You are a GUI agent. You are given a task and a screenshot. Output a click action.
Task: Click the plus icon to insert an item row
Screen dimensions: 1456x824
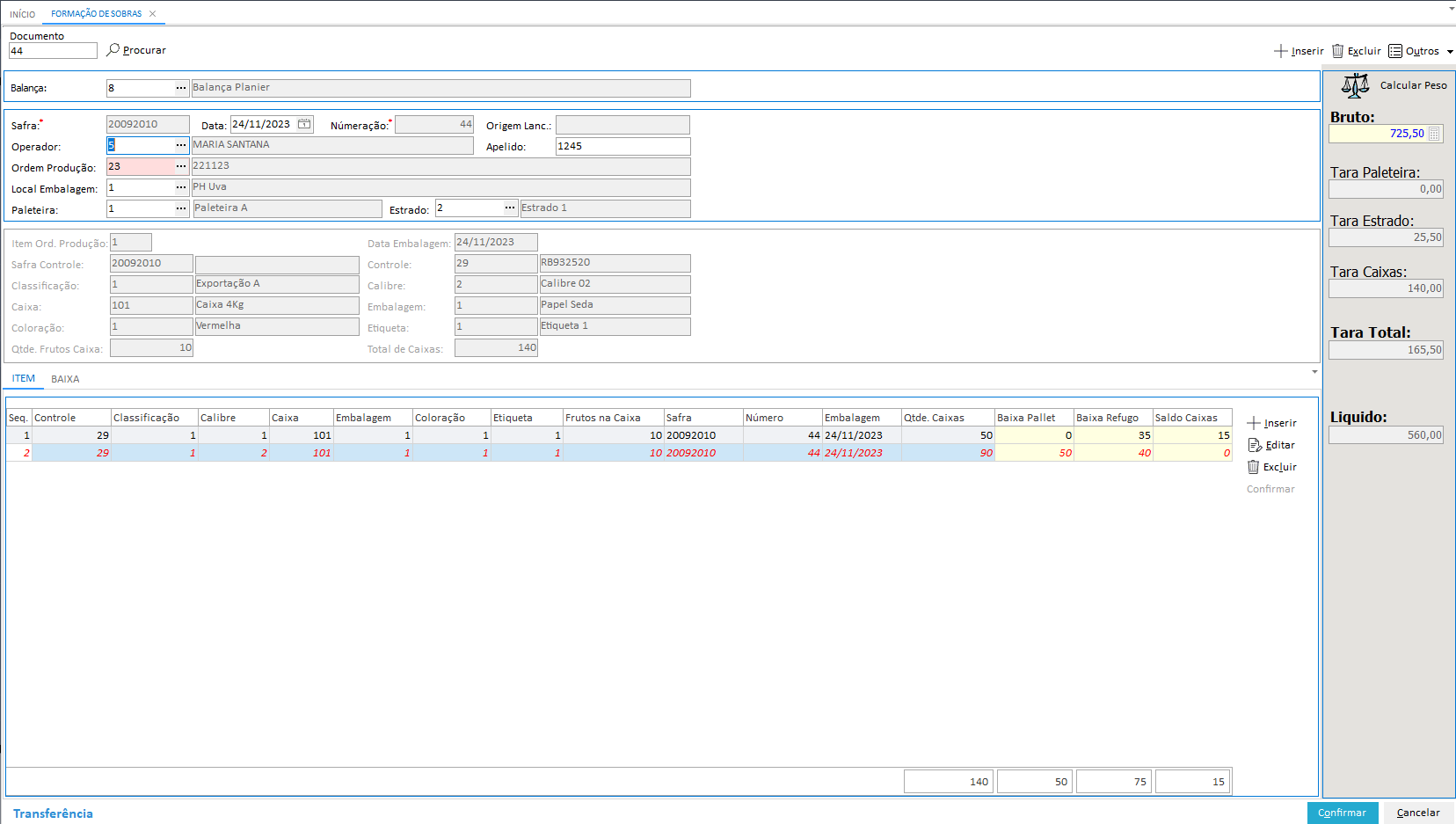1254,423
